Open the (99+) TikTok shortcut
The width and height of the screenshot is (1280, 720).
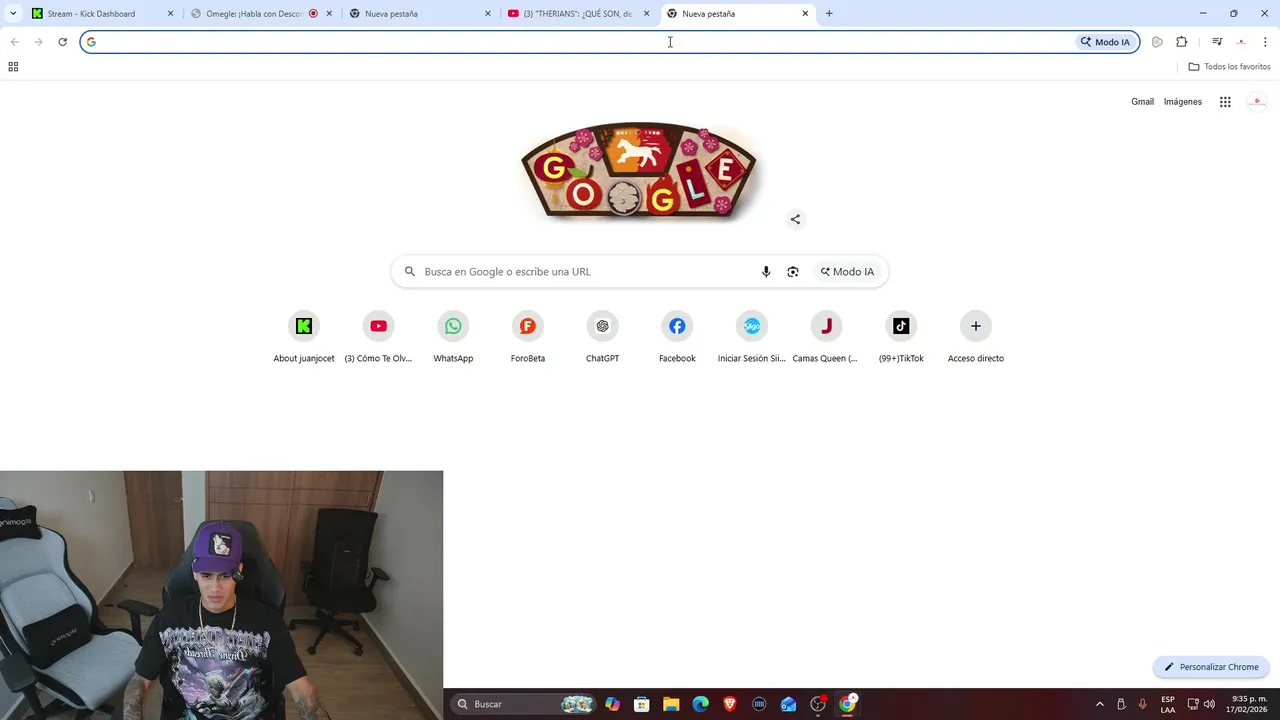(901, 337)
